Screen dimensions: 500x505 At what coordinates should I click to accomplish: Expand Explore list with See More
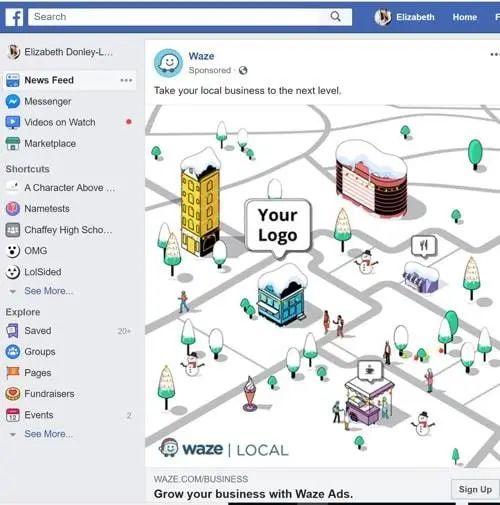[x=48, y=434]
